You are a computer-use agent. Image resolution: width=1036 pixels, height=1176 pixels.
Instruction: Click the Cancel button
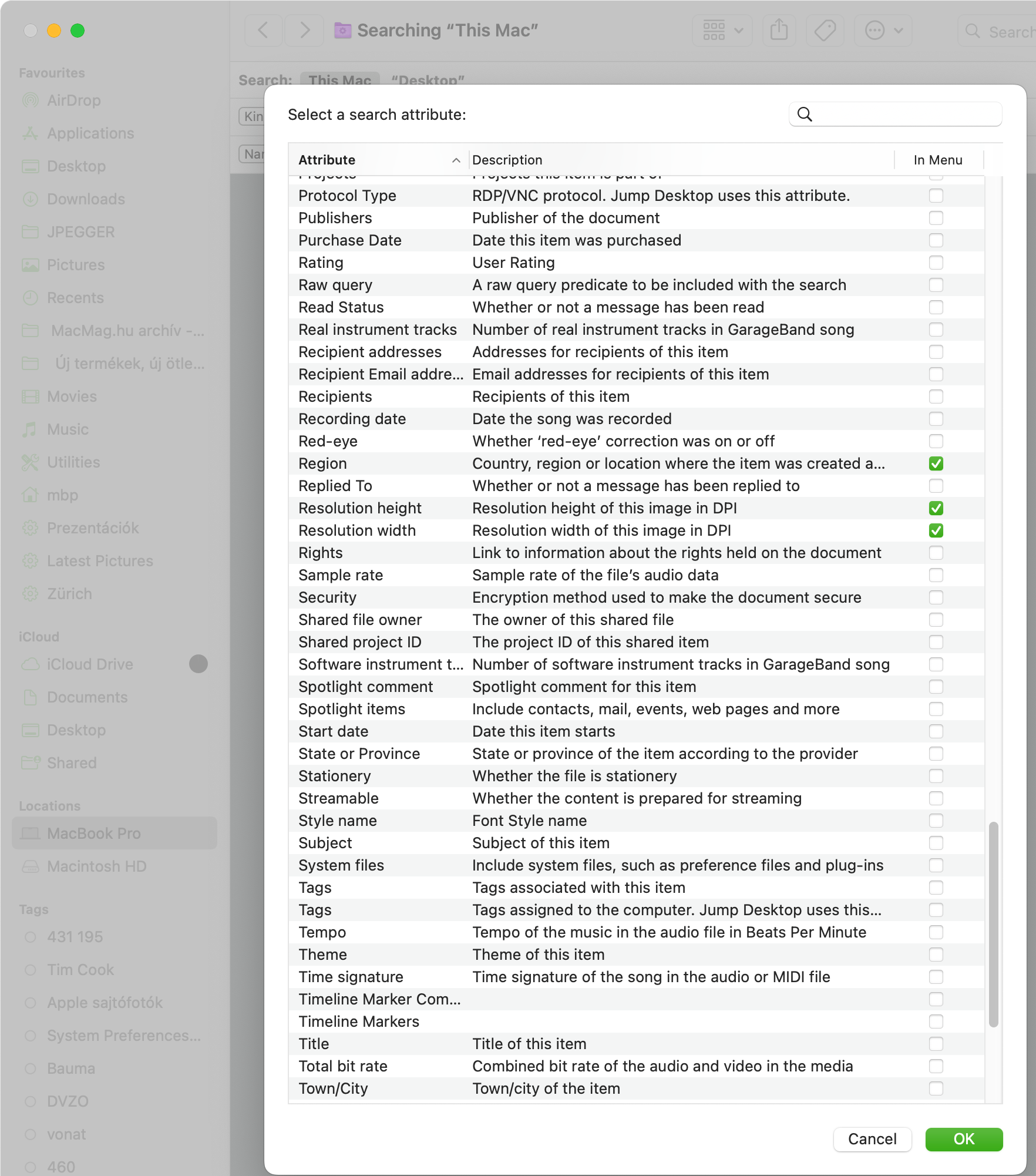pyautogui.click(x=872, y=1139)
